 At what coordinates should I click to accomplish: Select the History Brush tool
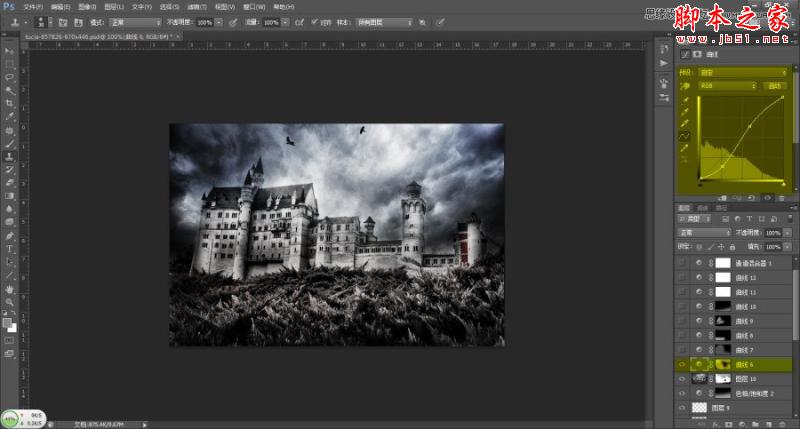coord(9,170)
